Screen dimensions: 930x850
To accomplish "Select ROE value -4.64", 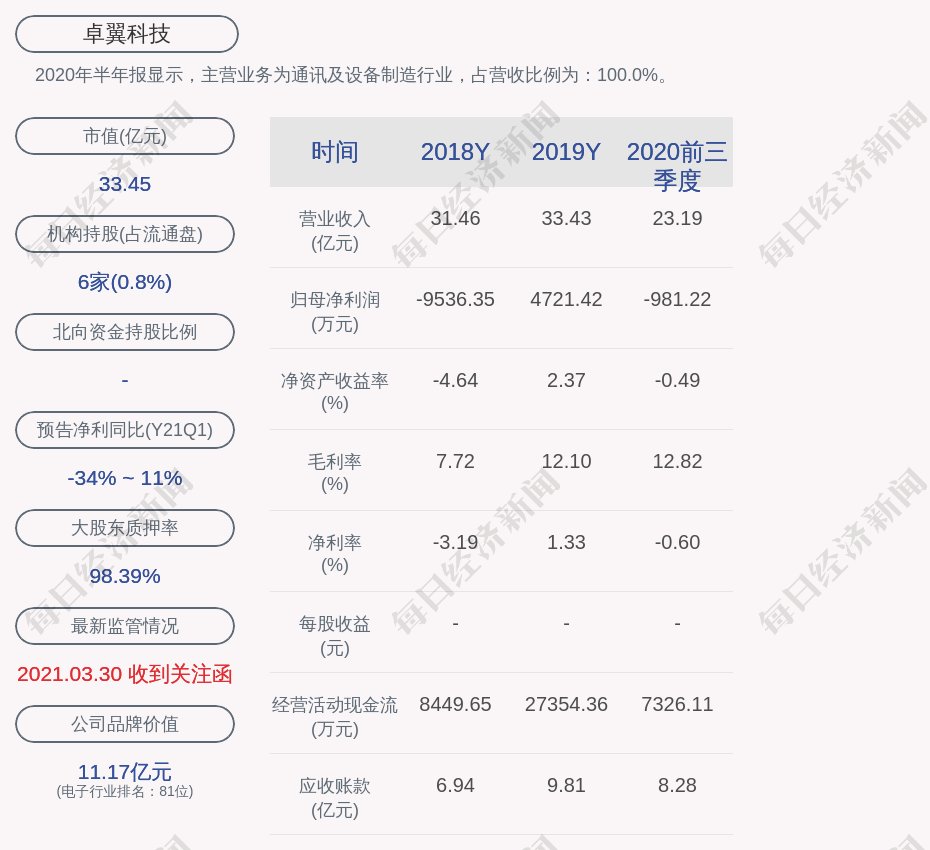I will [x=455, y=380].
